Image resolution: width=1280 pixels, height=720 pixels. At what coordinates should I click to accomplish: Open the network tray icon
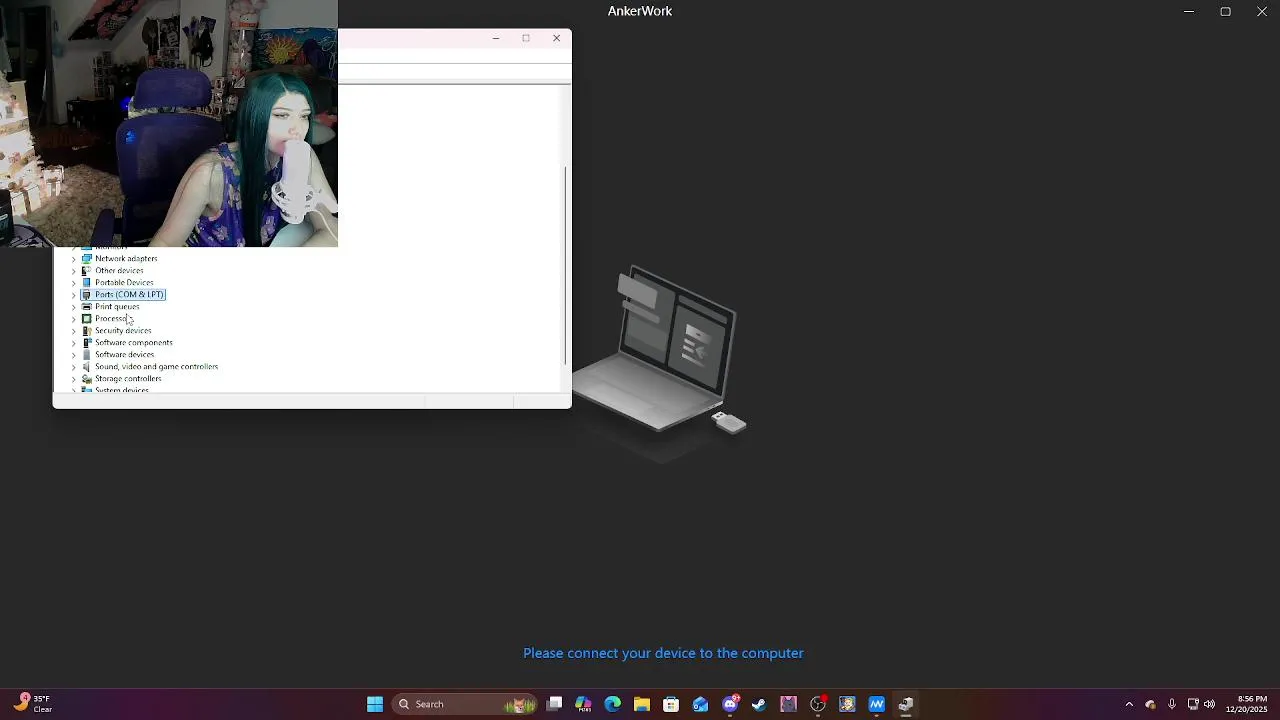[x=1192, y=704]
